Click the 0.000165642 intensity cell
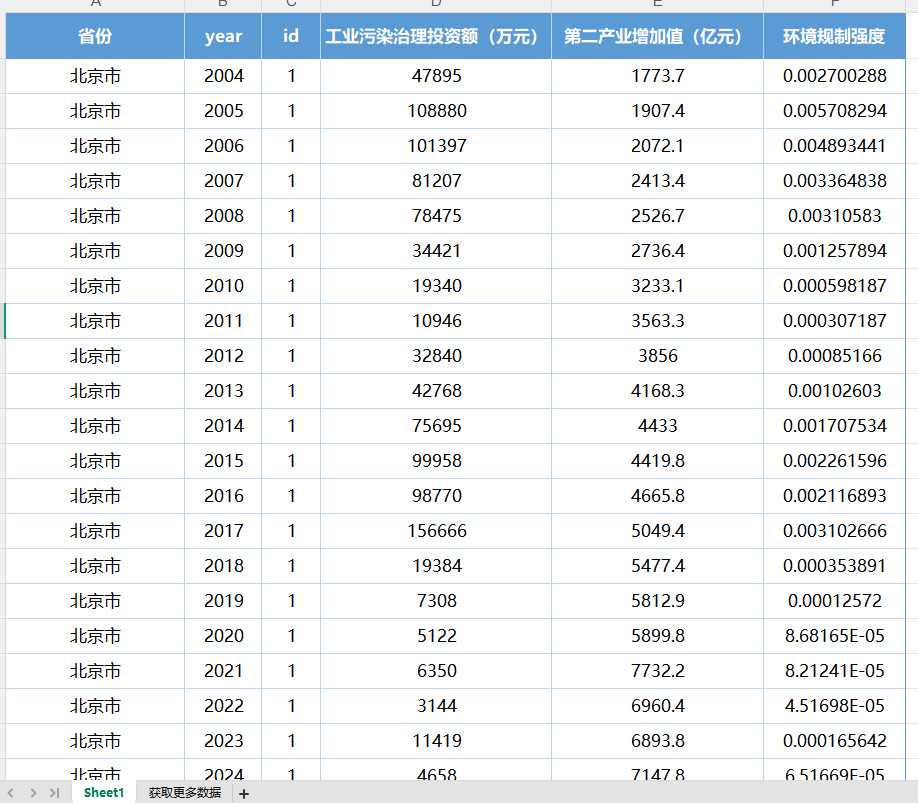The height and width of the screenshot is (803, 918). (x=834, y=741)
